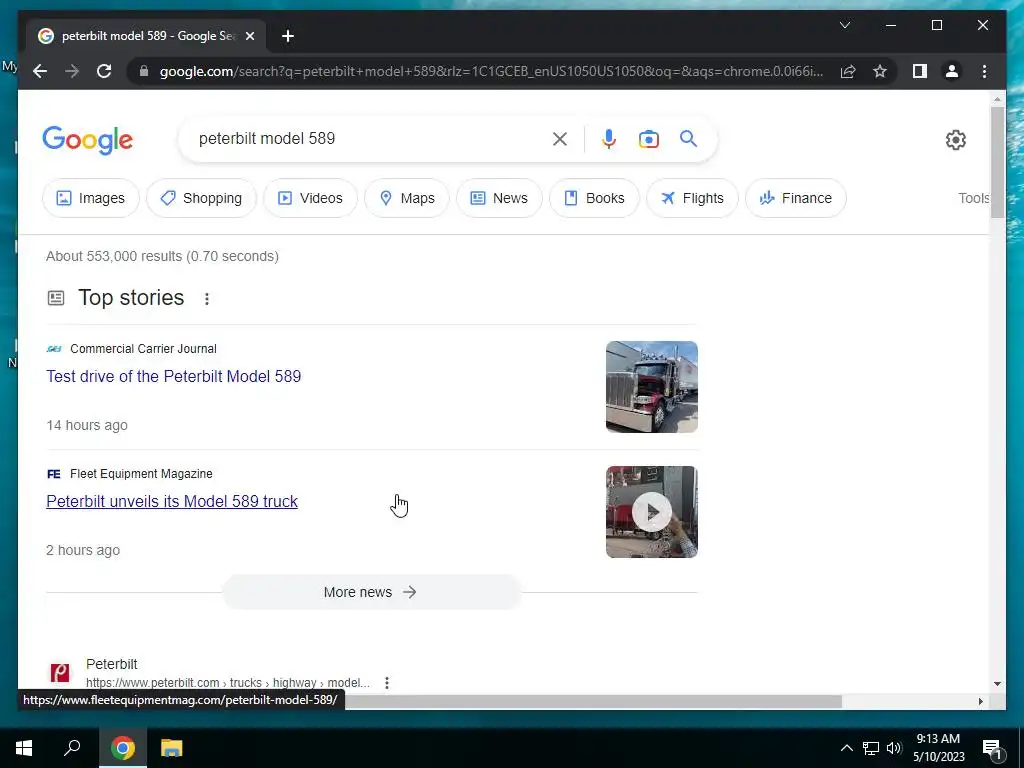Image resolution: width=1024 pixels, height=768 pixels.
Task: Close the peterbilt model 589 tab
Action: tap(249, 36)
